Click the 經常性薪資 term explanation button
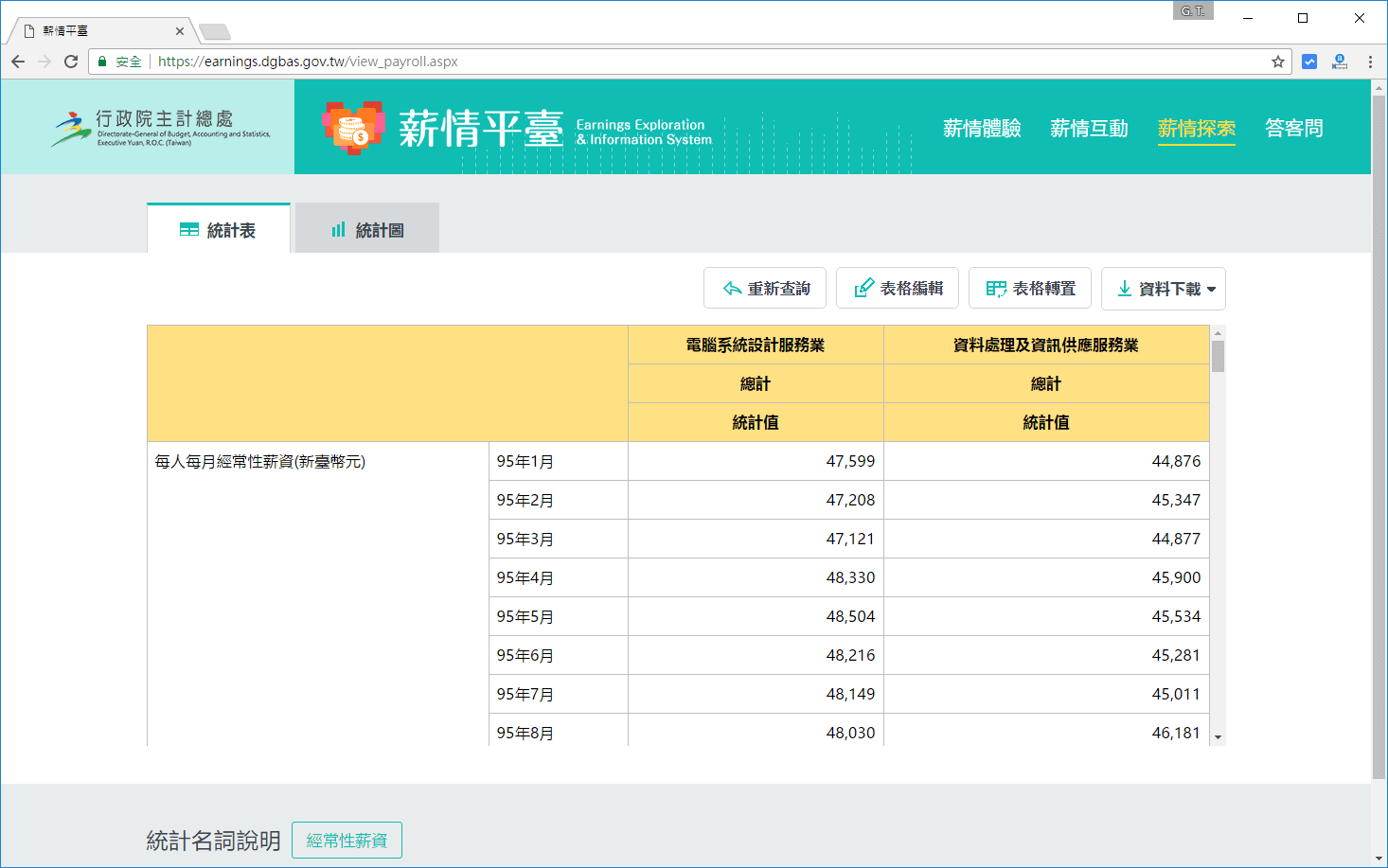This screenshot has height=868, width=1388. (347, 840)
